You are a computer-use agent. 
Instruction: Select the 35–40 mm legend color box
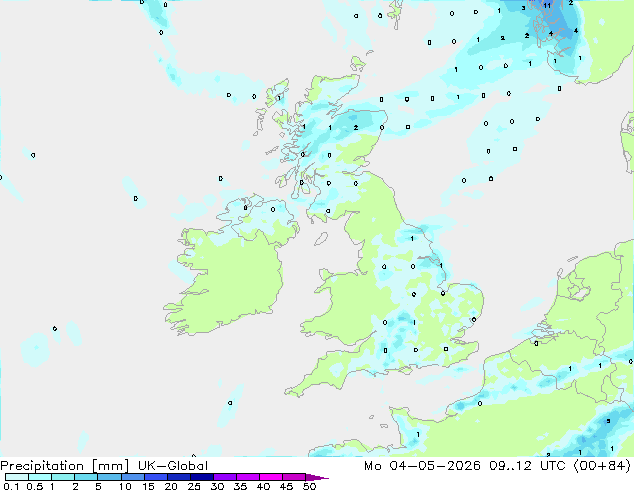point(247,477)
